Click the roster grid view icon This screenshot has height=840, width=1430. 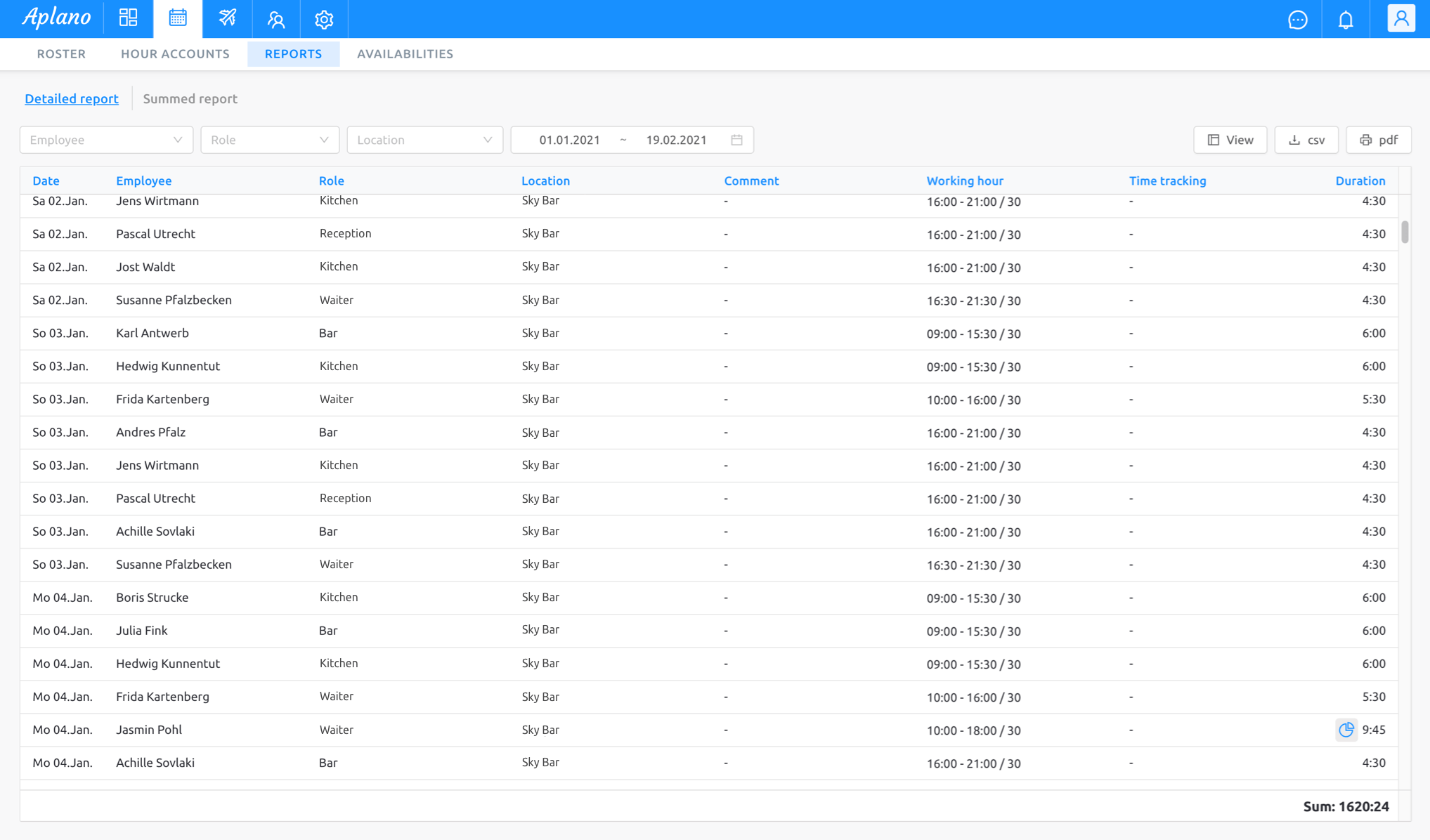[128, 19]
